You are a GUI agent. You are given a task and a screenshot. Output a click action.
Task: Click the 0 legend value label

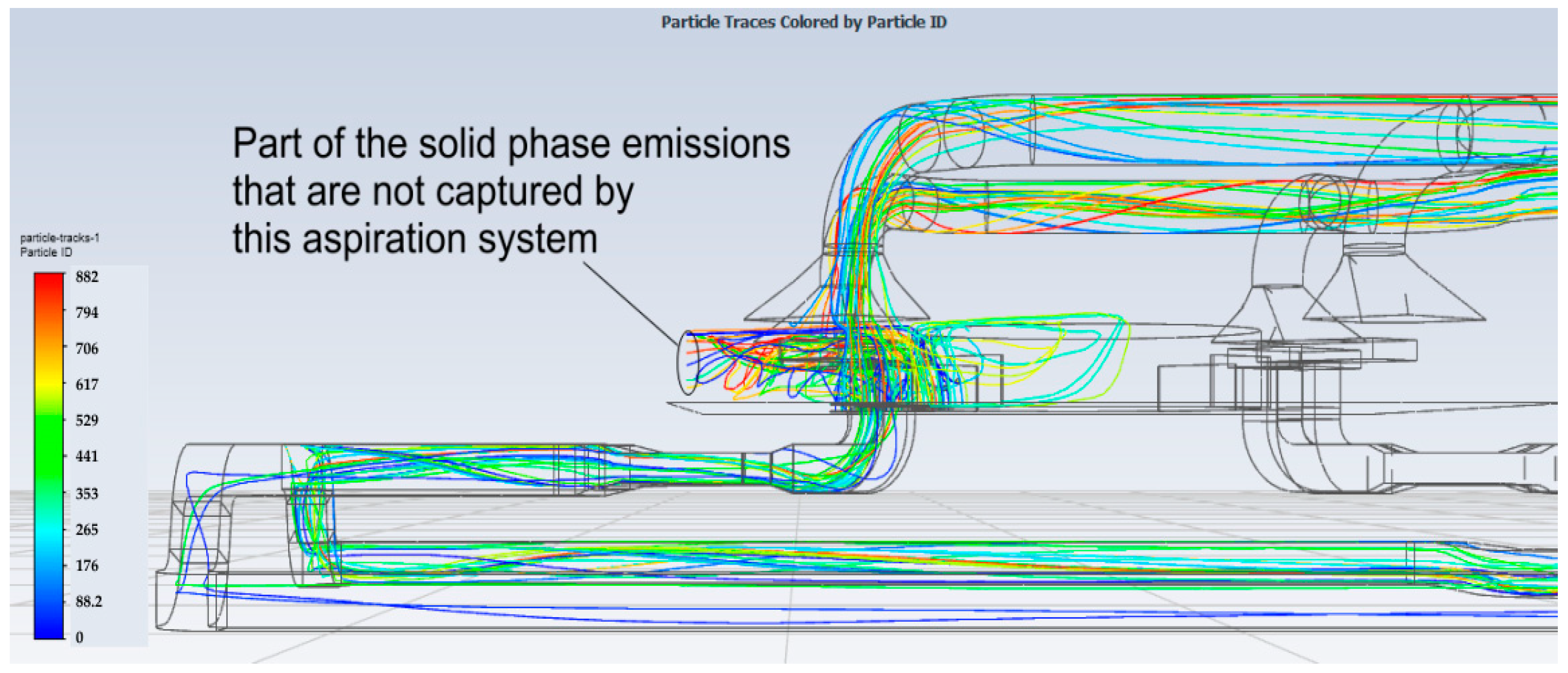[79, 638]
